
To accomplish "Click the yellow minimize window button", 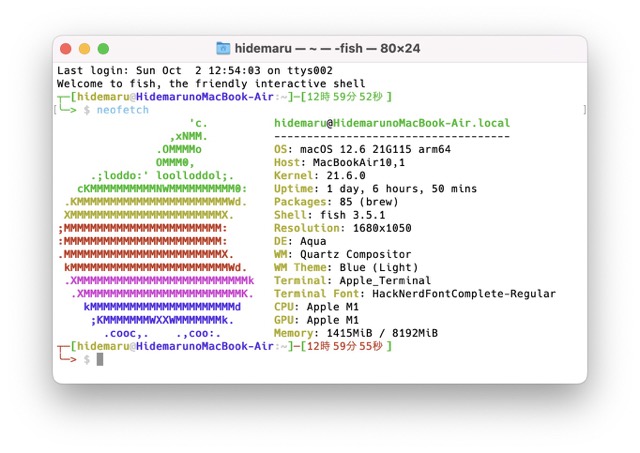I will (x=84, y=49).
